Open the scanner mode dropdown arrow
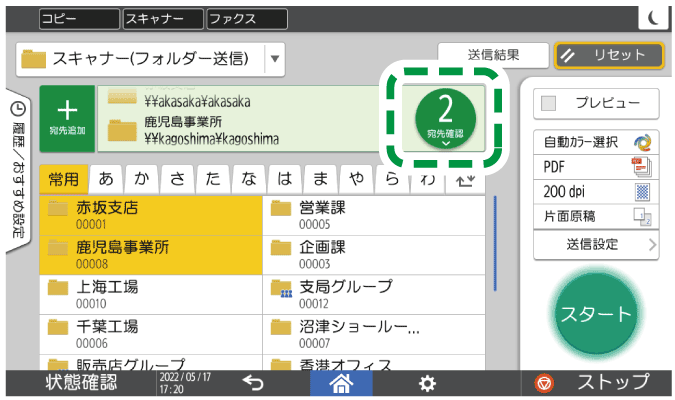The height and width of the screenshot is (400, 675). click(275, 59)
